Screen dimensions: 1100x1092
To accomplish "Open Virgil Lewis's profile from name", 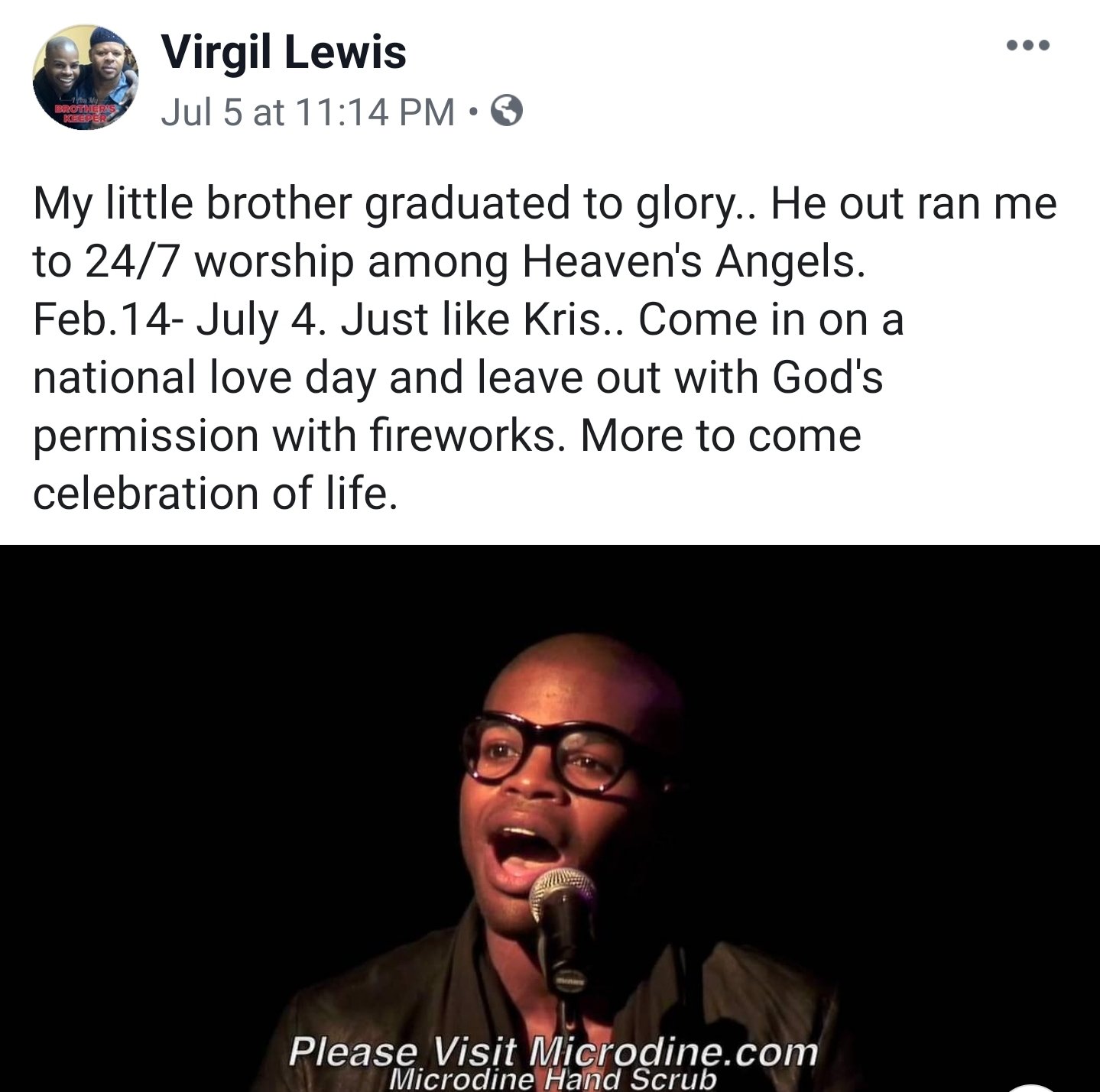I will 284,52.
